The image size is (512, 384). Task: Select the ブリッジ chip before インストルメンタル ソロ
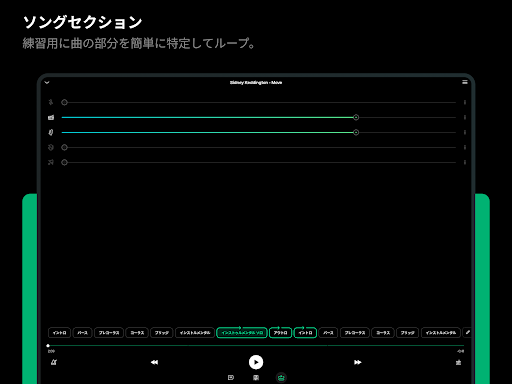pyautogui.click(x=162, y=333)
